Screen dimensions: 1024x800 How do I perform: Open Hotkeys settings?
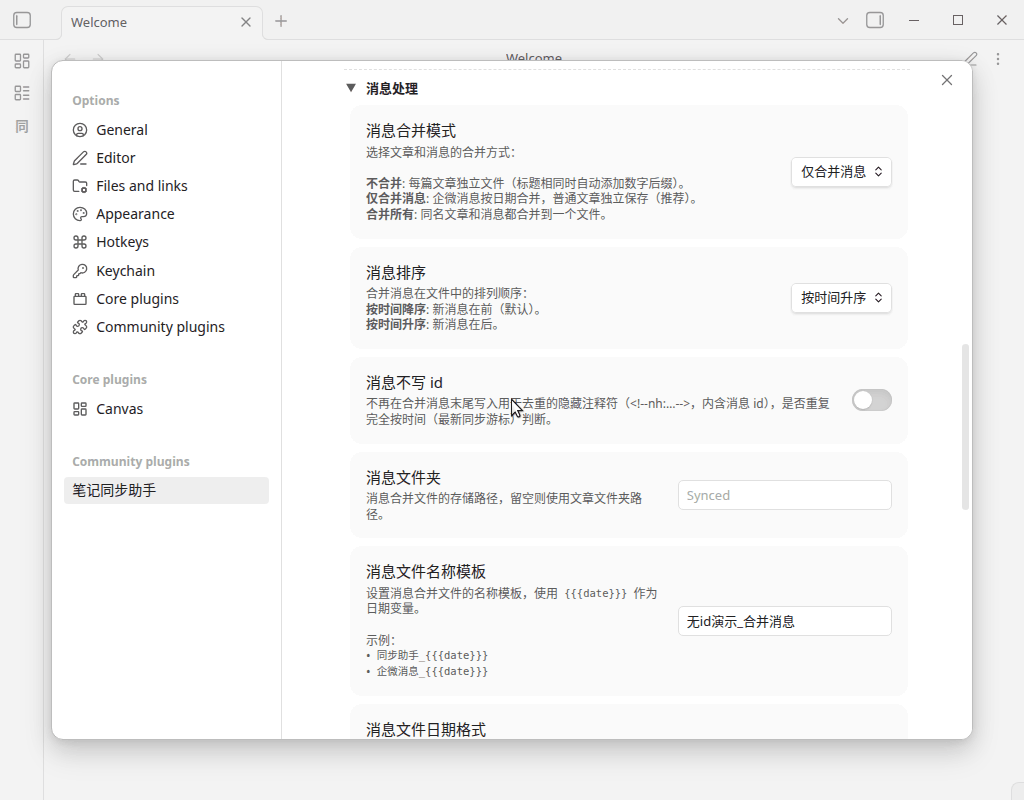166,242
